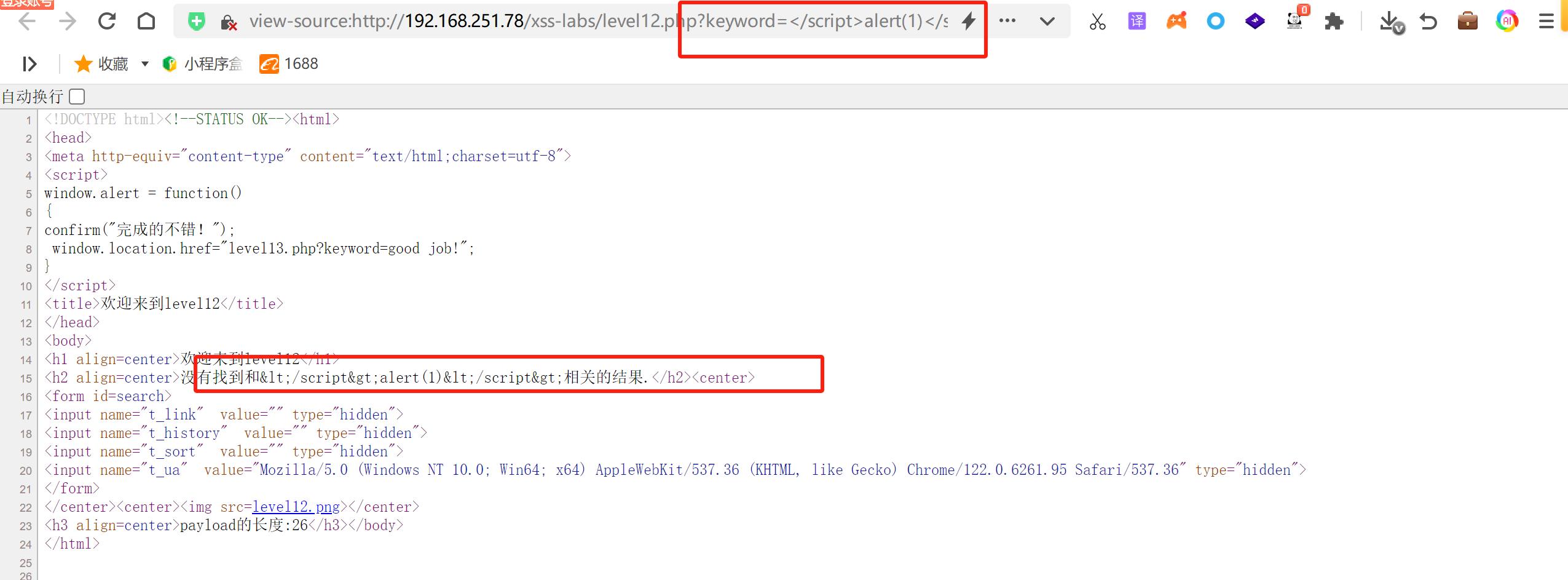Click the t_ua Mozilla user agent line
The width and height of the screenshot is (1568, 580).
676,470
